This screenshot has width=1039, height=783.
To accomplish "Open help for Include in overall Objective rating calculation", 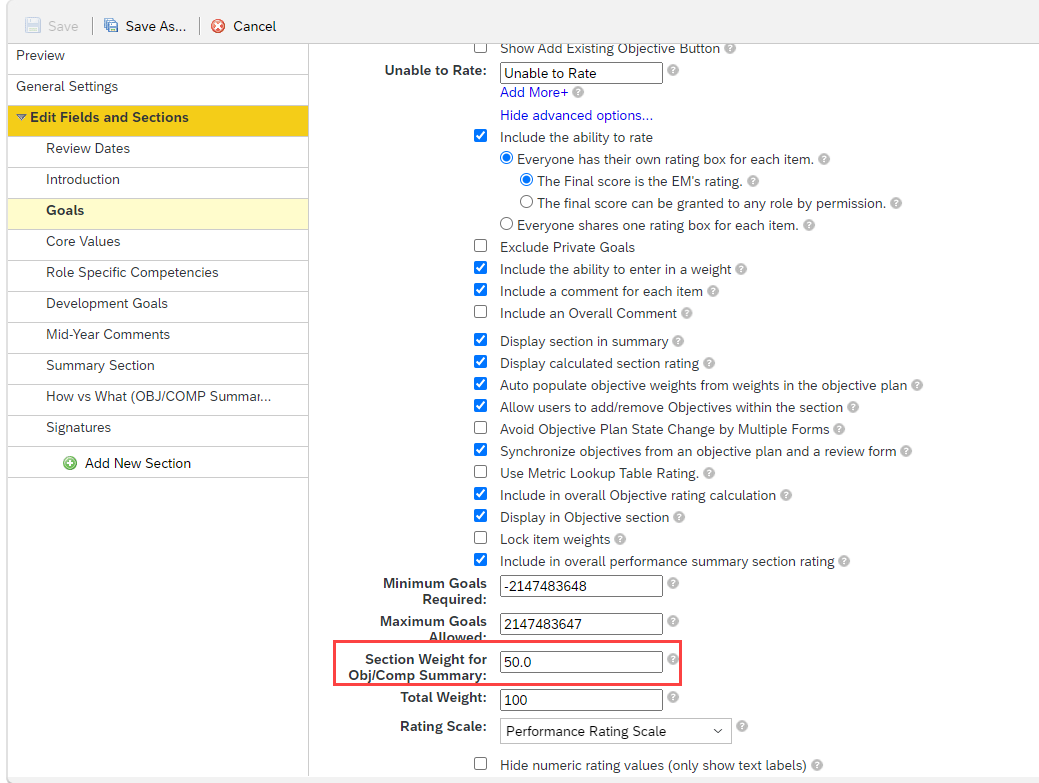I will [786, 495].
